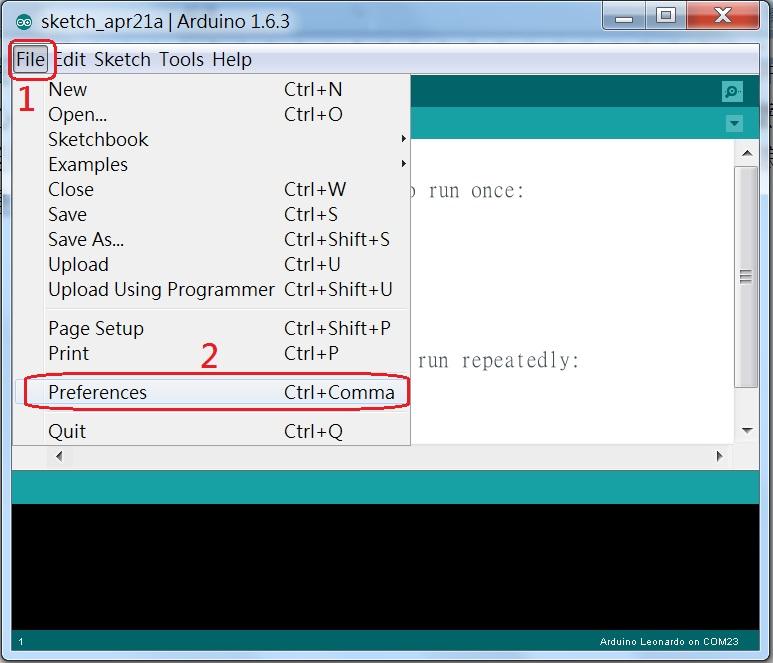Viewport: 773px width, 663px height.
Task: Select Print in the File menu
Action: (212, 353)
